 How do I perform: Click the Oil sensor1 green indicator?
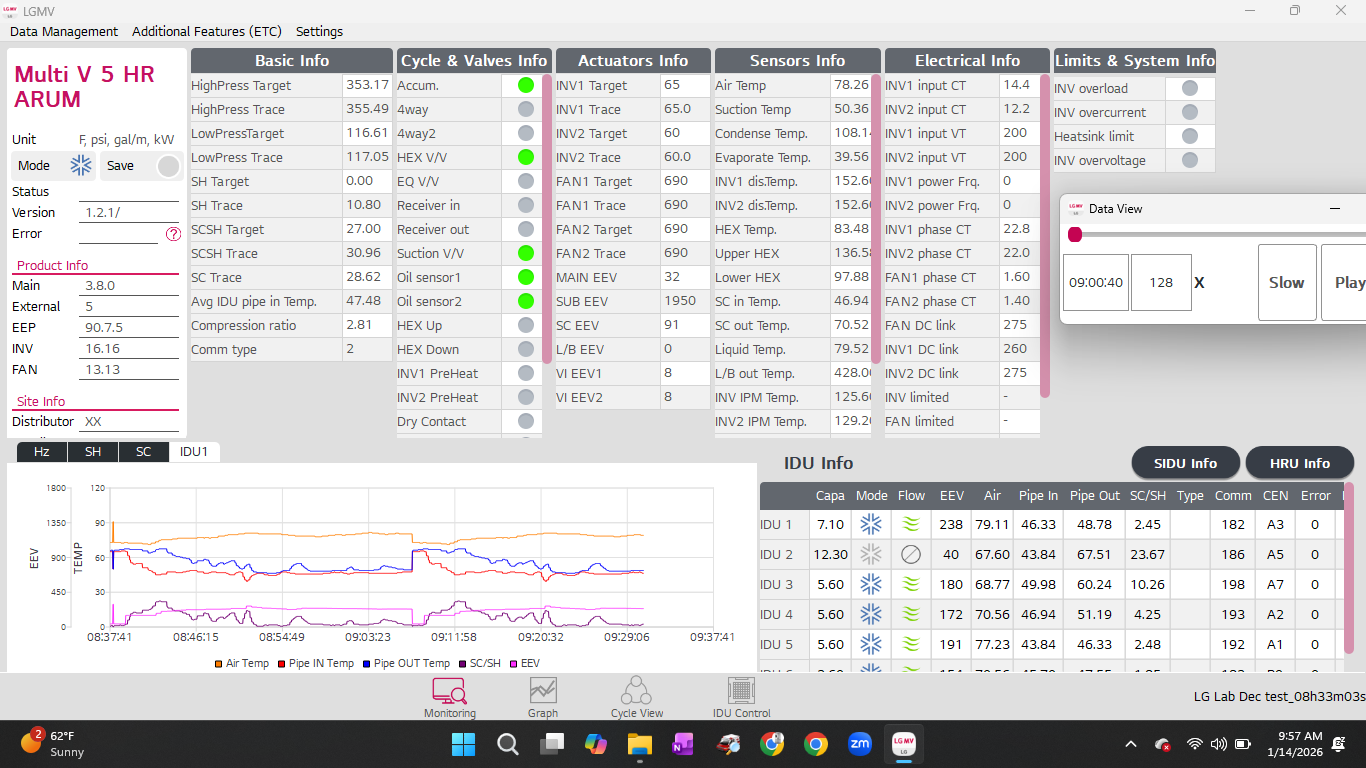coord(524,277)
